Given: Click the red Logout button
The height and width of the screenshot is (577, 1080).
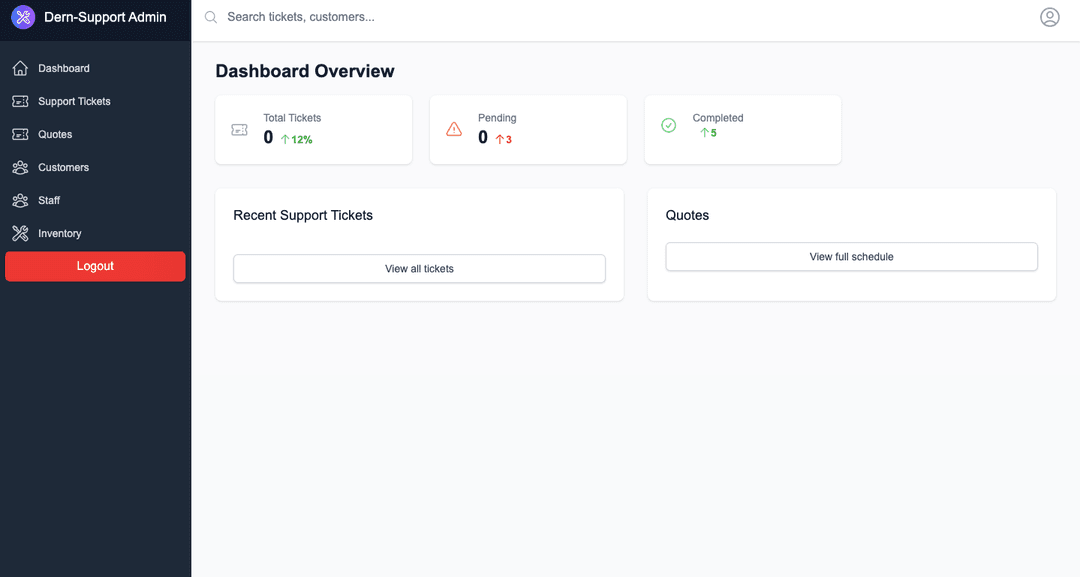Looking at the screenshot, I should coord(95,266).
